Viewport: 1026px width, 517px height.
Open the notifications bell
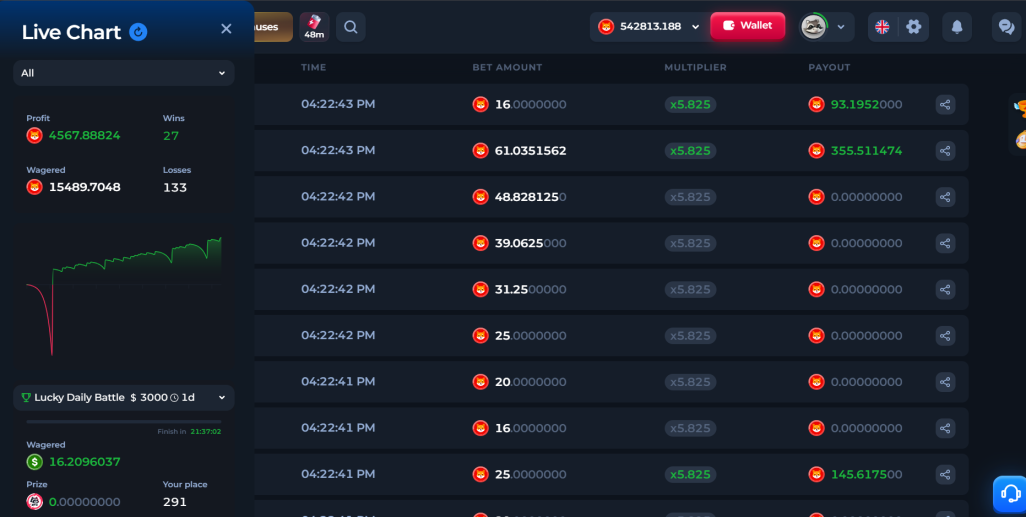(x=957, y=27)
